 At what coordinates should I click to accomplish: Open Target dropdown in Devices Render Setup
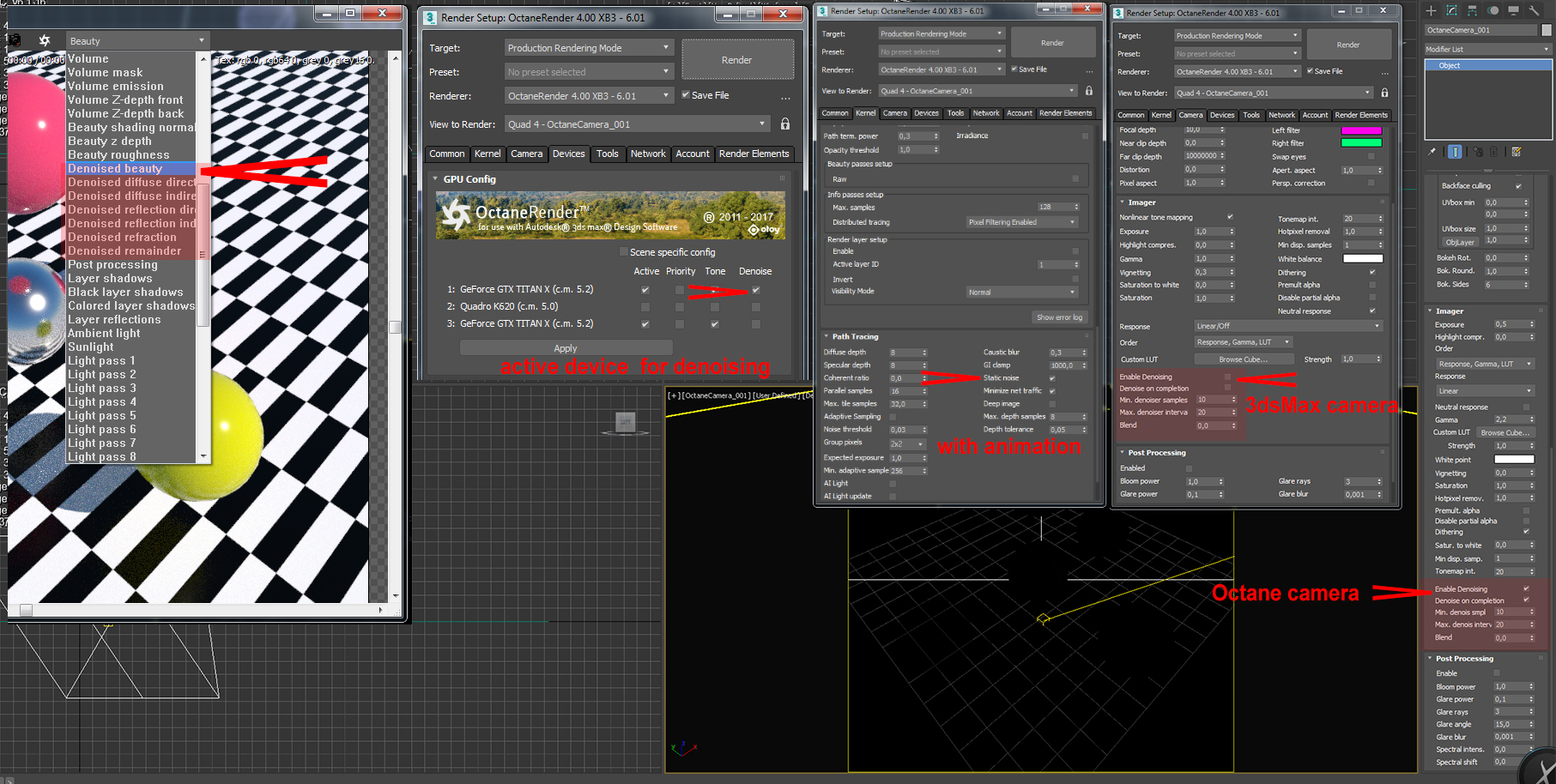click(x=589, y=48)
